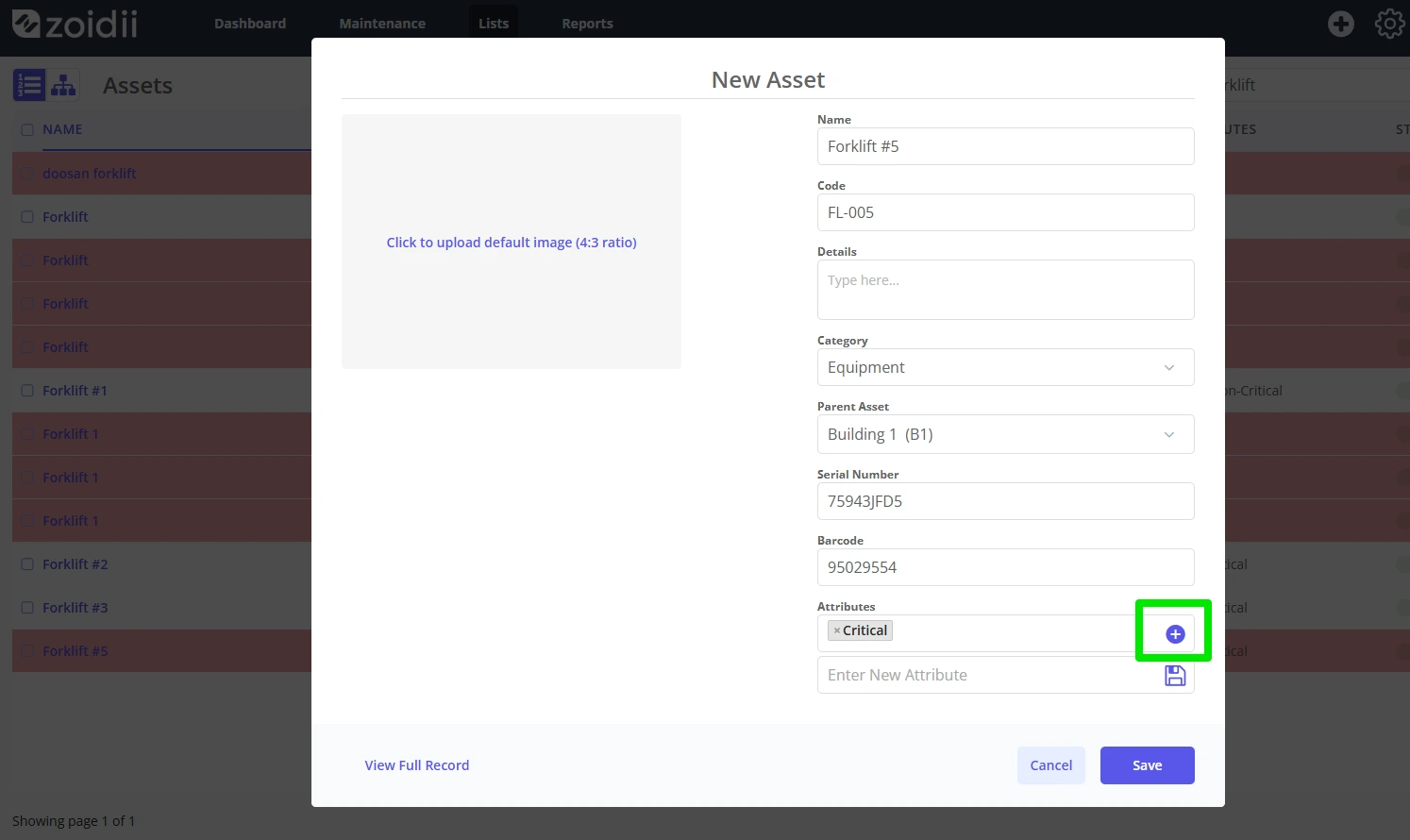The image size is (1410, 840).
Task: Save the new asset
Action: pyautogui.click(x=1147, y=765)
